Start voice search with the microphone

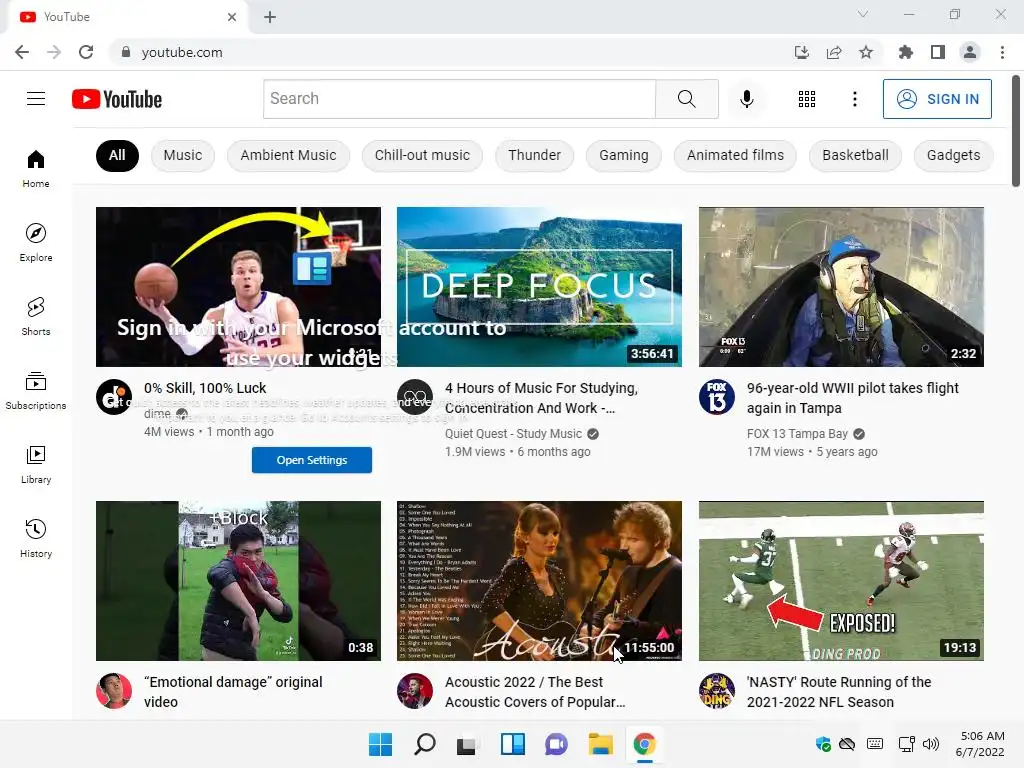(x=746, y=99)
